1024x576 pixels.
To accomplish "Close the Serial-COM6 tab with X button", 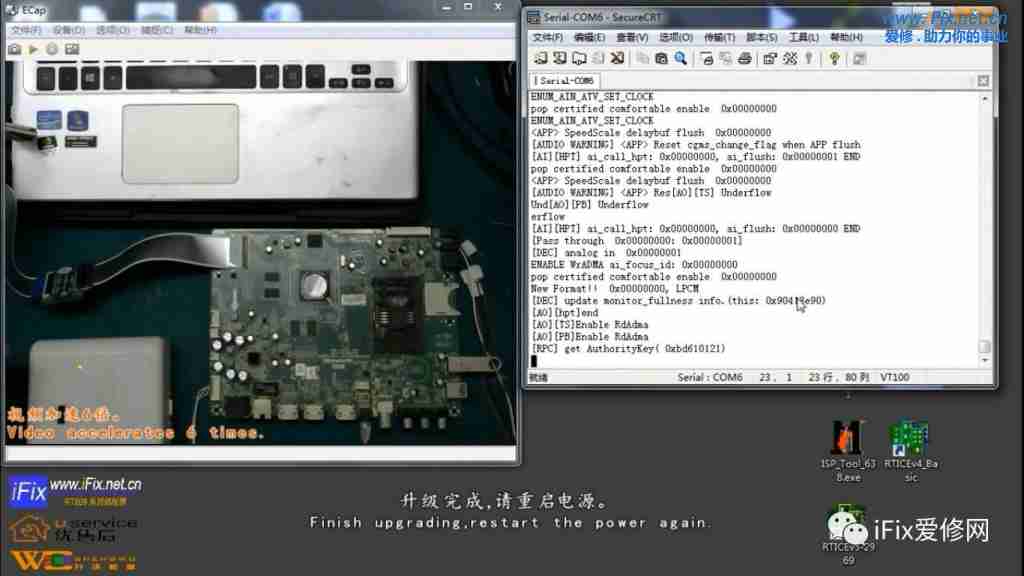I will pos(984,80).
